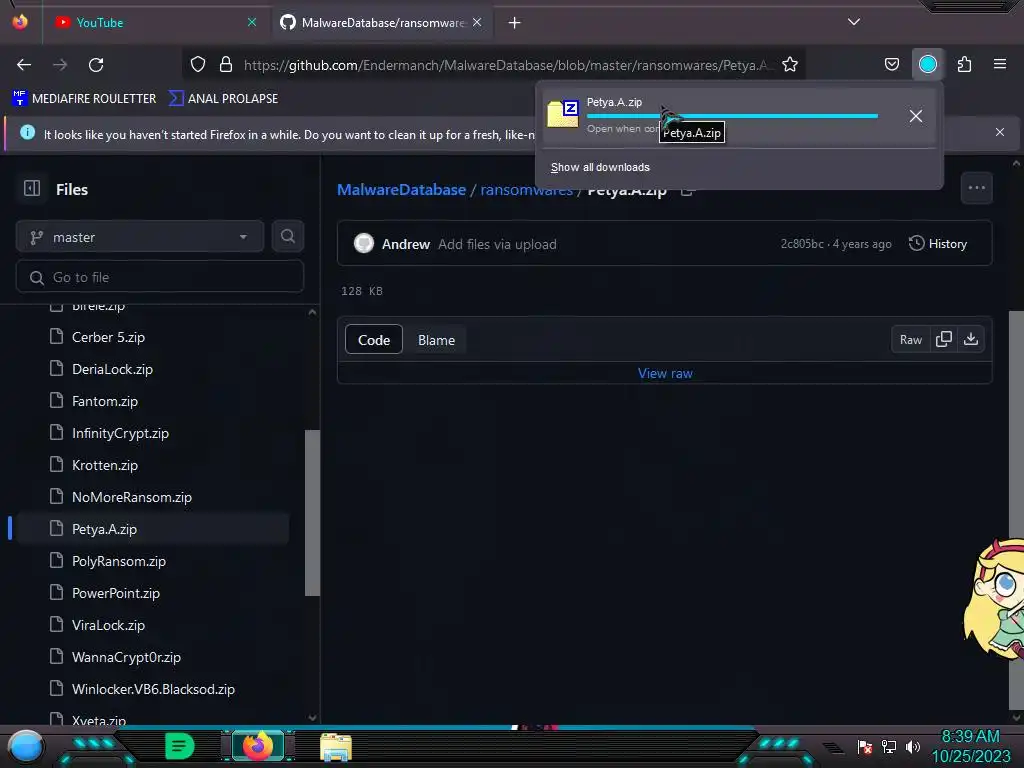Image resolution: width=1024 pixels, height=768 pixels.
Task: Click the GitHub address bar URL
Action: coord(508,65)
